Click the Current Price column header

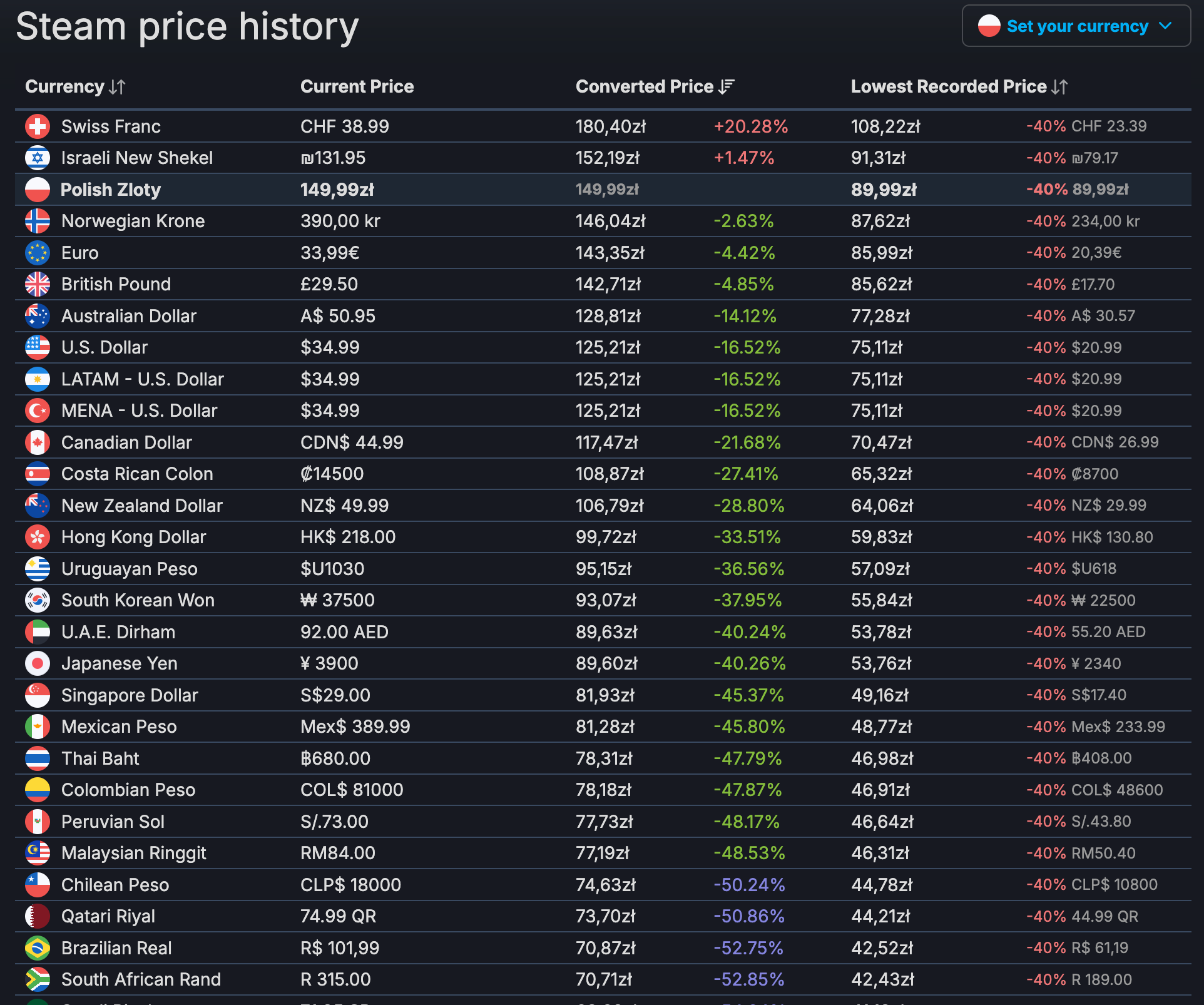(357, 86)
